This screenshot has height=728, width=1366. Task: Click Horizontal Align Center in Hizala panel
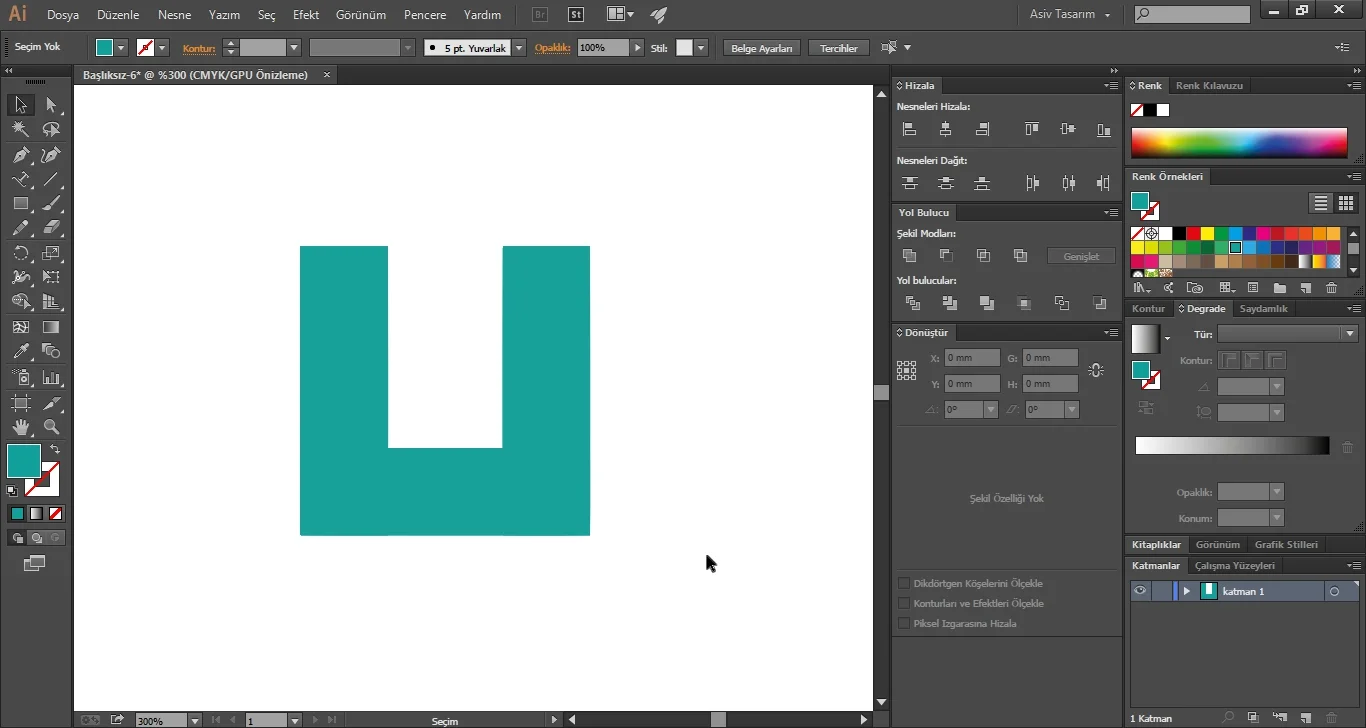click(946, 129)
